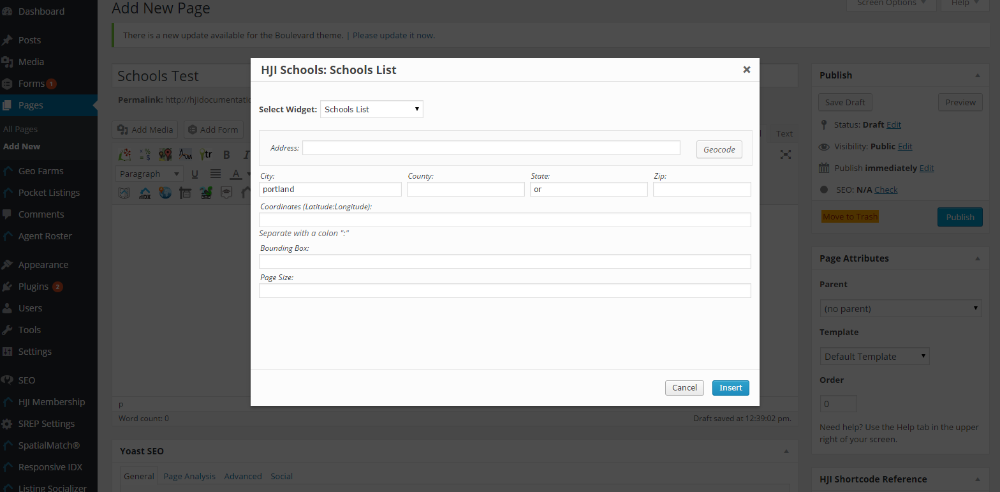
Task: Click the Preview button
Action: pos(960,102)
